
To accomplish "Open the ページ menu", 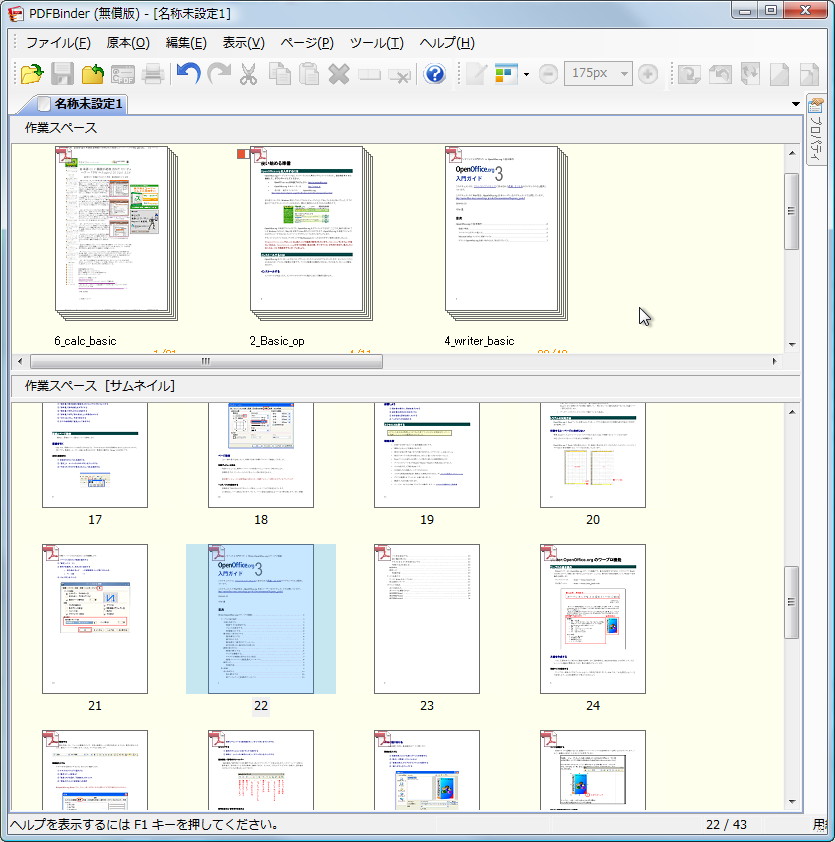I will tap(306, 43).
